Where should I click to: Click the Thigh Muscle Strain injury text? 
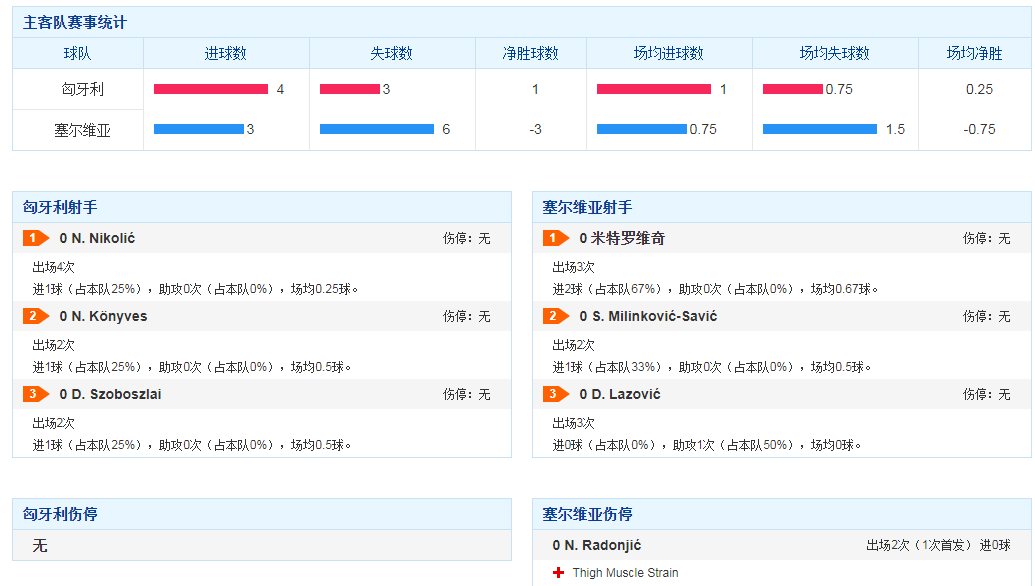pos(625,573)
